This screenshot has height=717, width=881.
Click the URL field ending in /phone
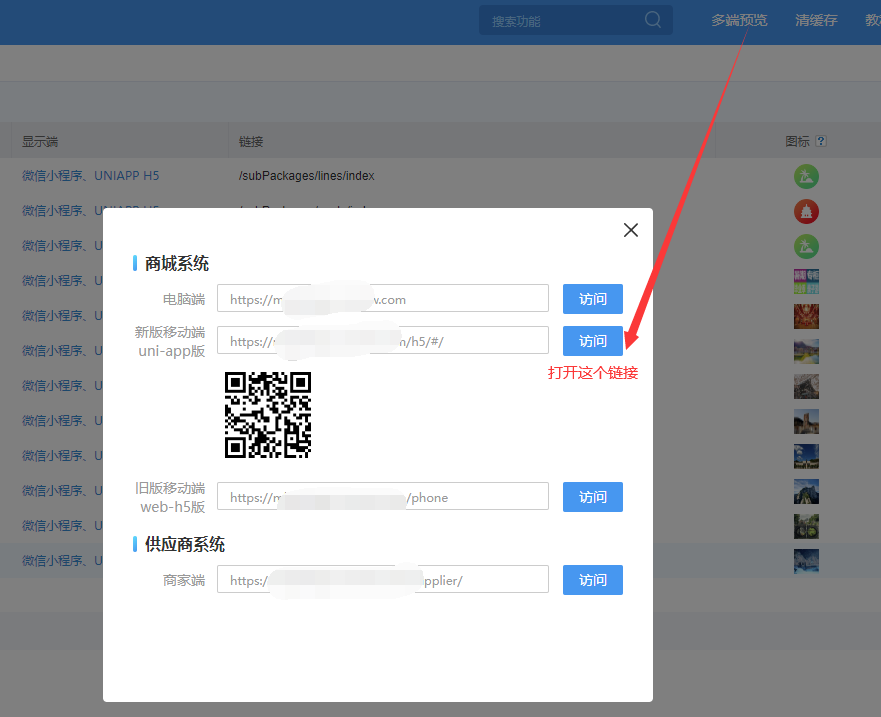382,497
